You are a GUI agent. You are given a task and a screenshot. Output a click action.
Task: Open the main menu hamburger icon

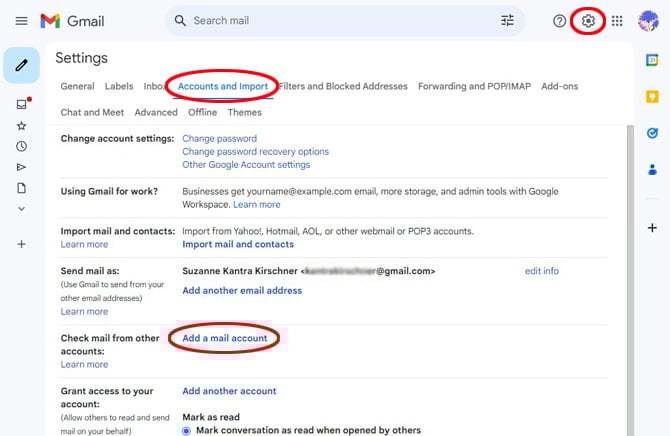click(x=21, y=21)
